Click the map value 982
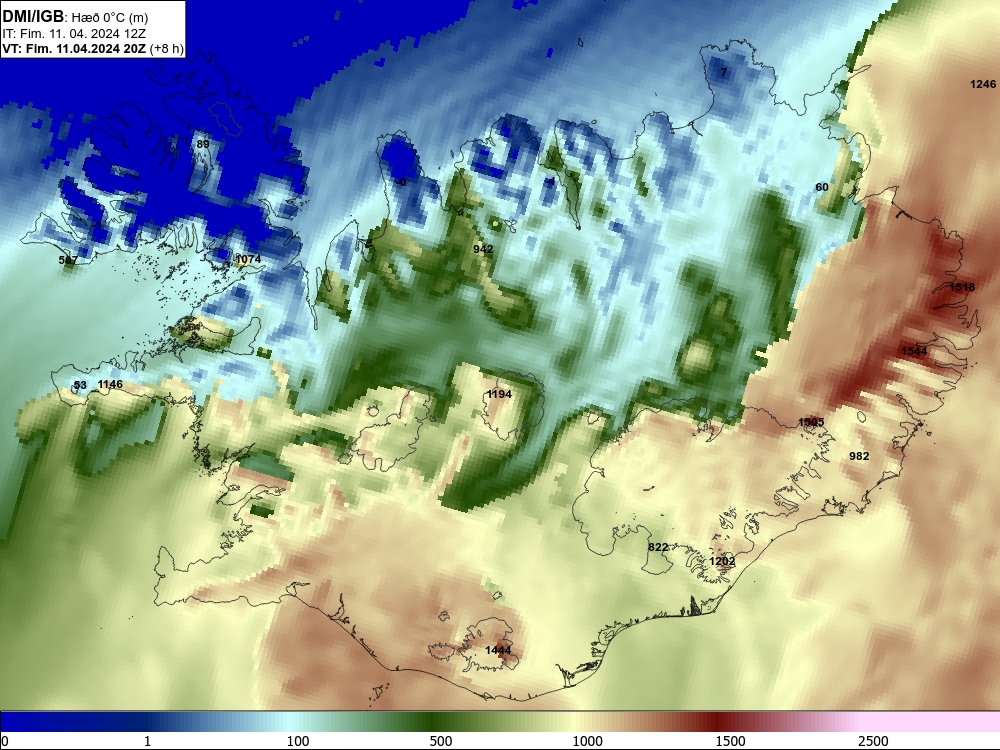Image resolution: width=1000 pixels, height=750 pixels. [x=859, y=456]
